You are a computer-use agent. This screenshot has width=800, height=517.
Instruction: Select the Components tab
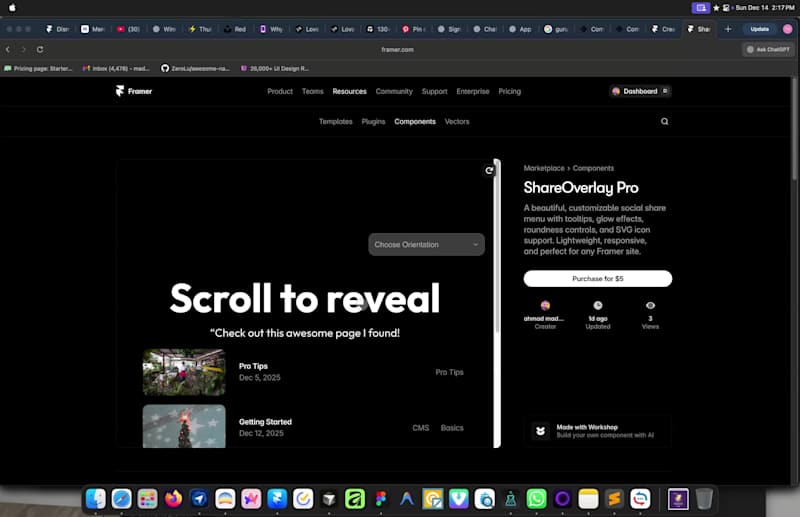click(415, 121)
